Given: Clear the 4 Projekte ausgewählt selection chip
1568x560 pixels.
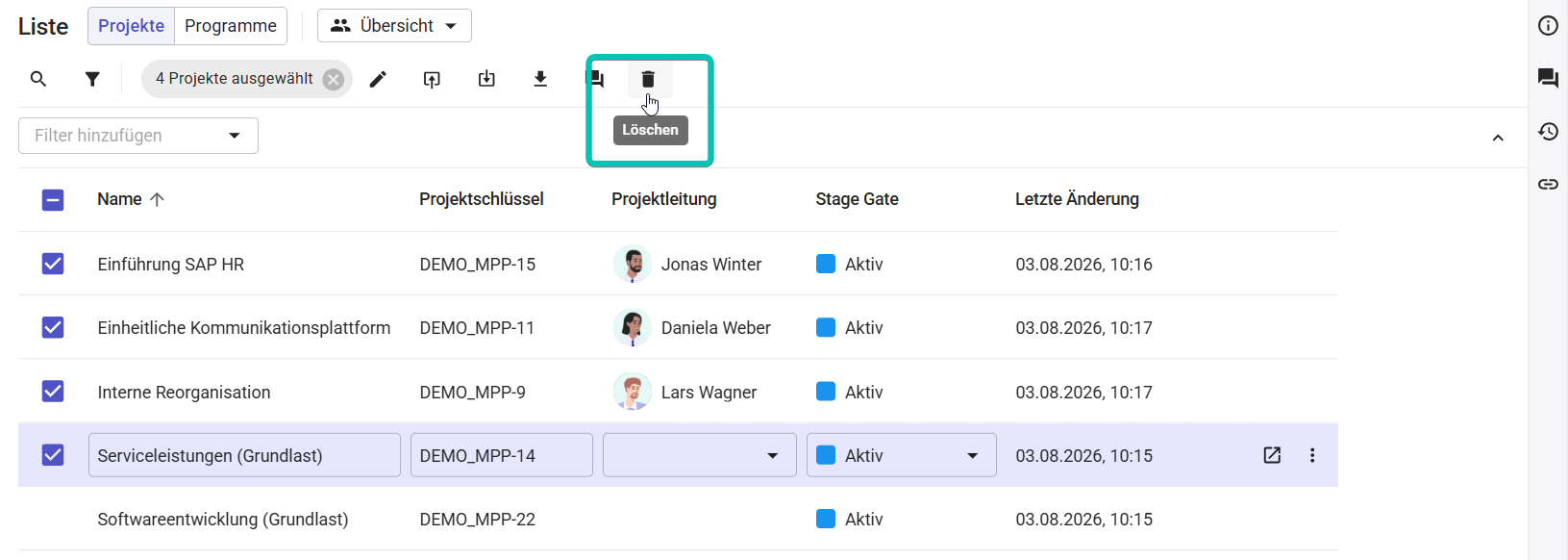Looking at the screenshot, I should pos(334,79).
